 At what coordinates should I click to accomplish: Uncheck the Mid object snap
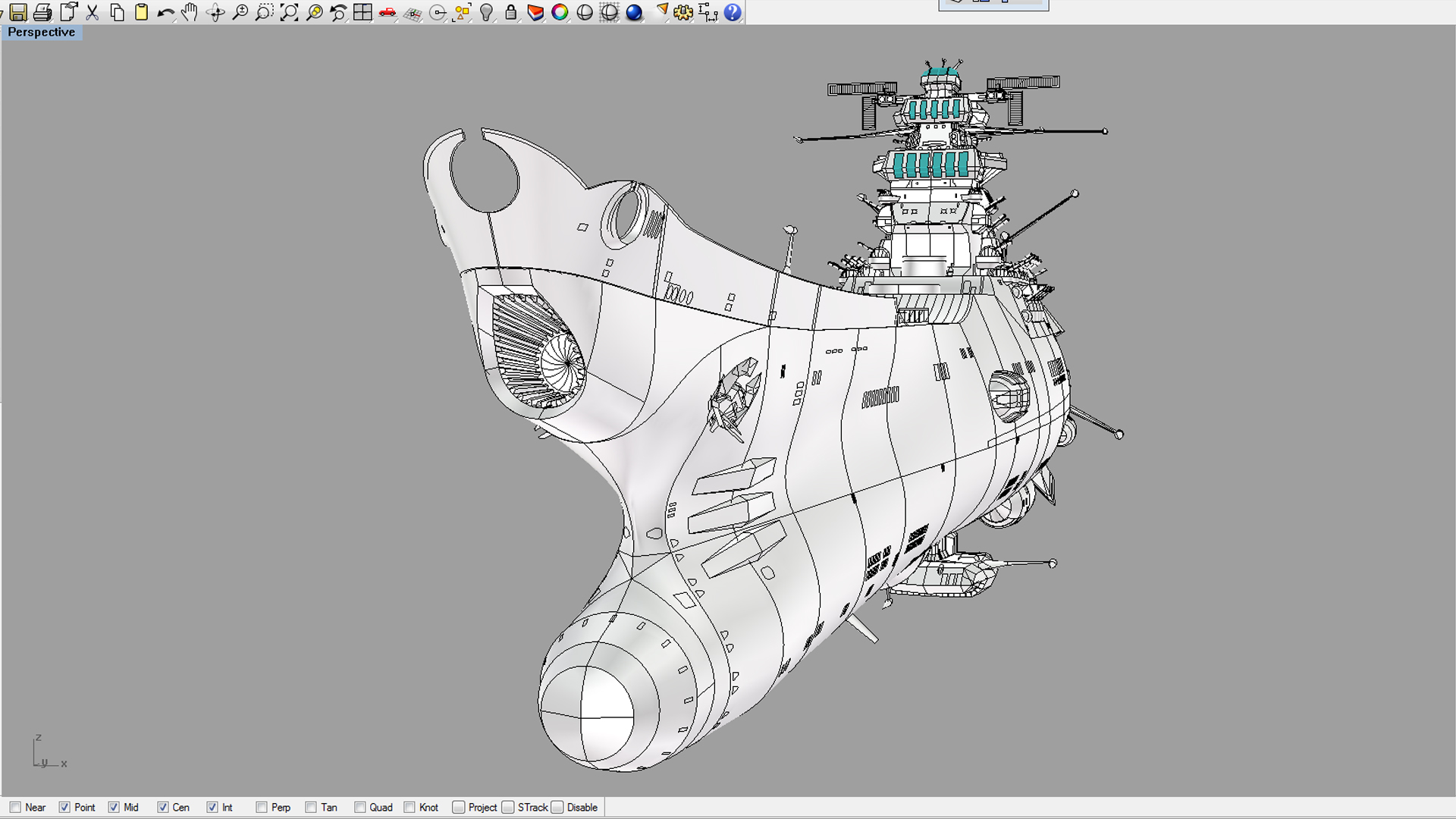point(114,808)
